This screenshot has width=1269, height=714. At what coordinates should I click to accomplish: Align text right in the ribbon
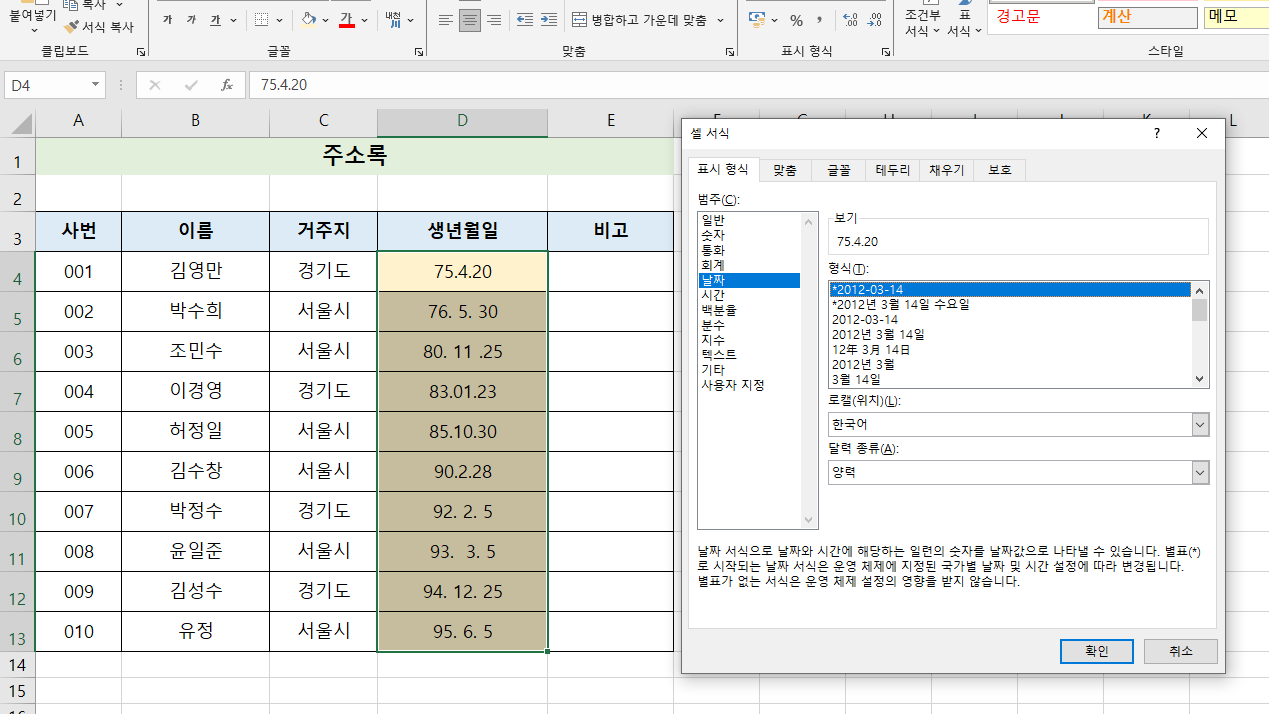click(493, 20)
